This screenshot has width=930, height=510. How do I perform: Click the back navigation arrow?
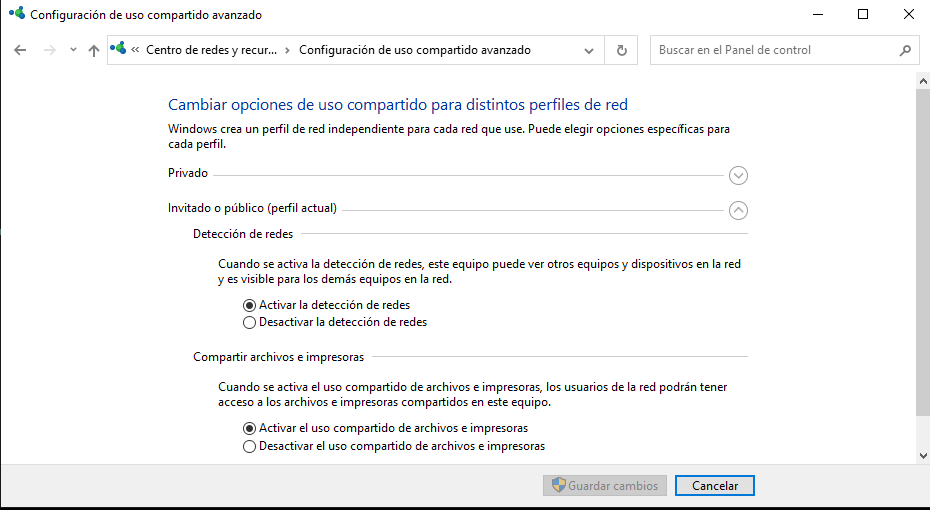pyautogui.click(x=20, y=50)
